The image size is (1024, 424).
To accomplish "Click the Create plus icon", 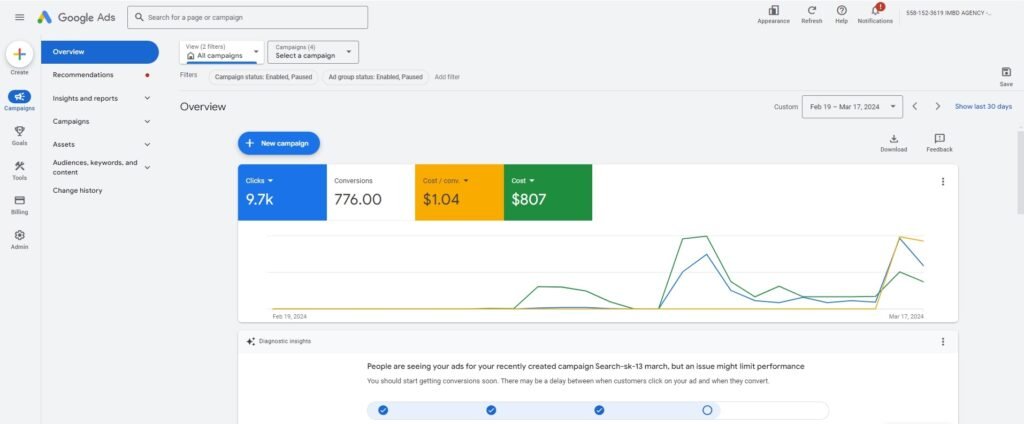I will (20, 54).
